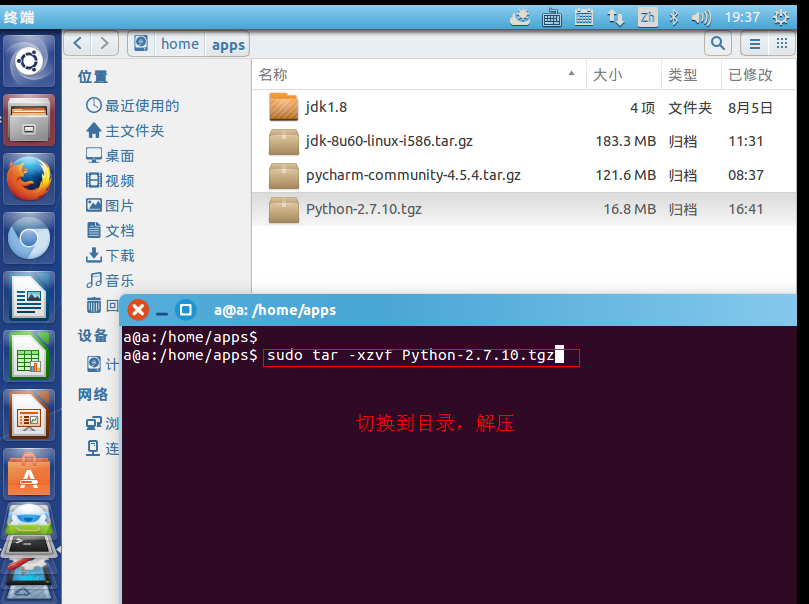Open the onscreen-keyboard grid indicator in top panel
The height and width of the screenshot is (604, 809).
[x=584, y=18]
